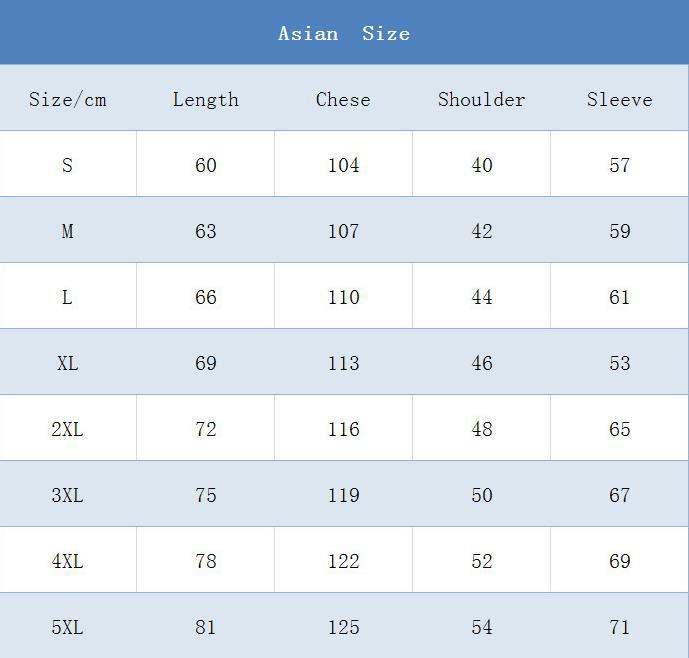Select the "Sleeve" column header

point(619,99)
